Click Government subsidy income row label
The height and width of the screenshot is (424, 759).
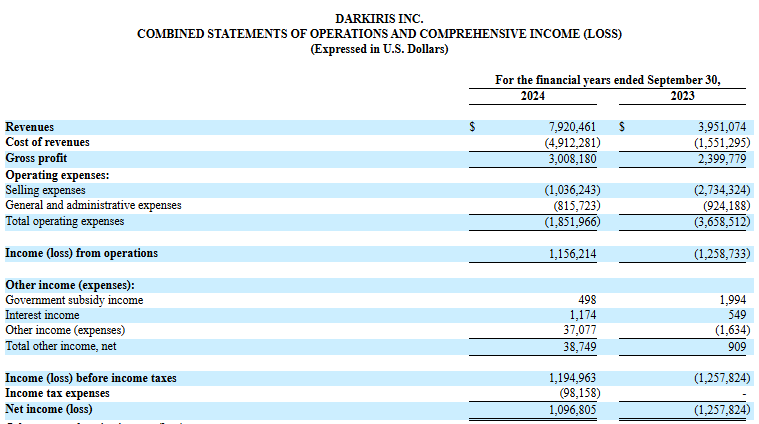point(74,300)
